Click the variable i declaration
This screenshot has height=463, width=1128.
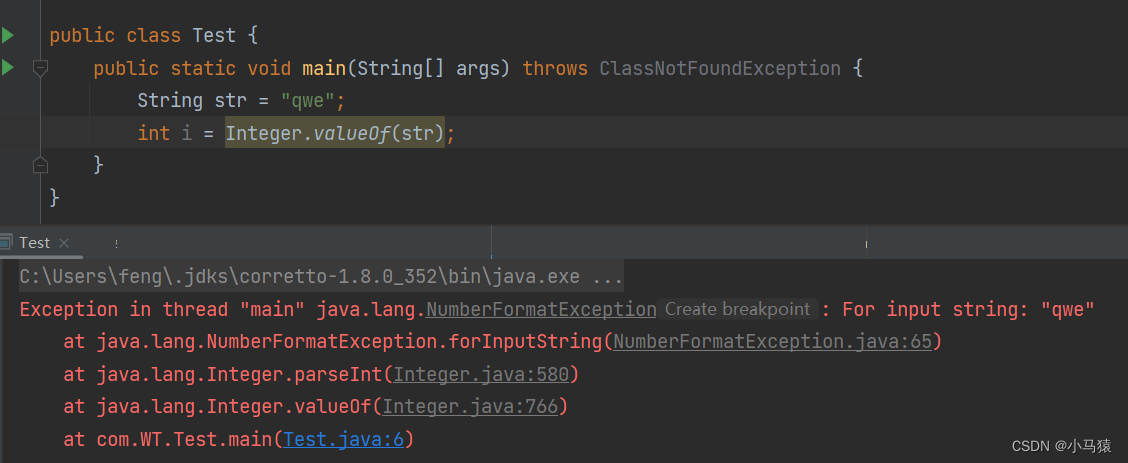pyautogui.click(x=187, y=133)
